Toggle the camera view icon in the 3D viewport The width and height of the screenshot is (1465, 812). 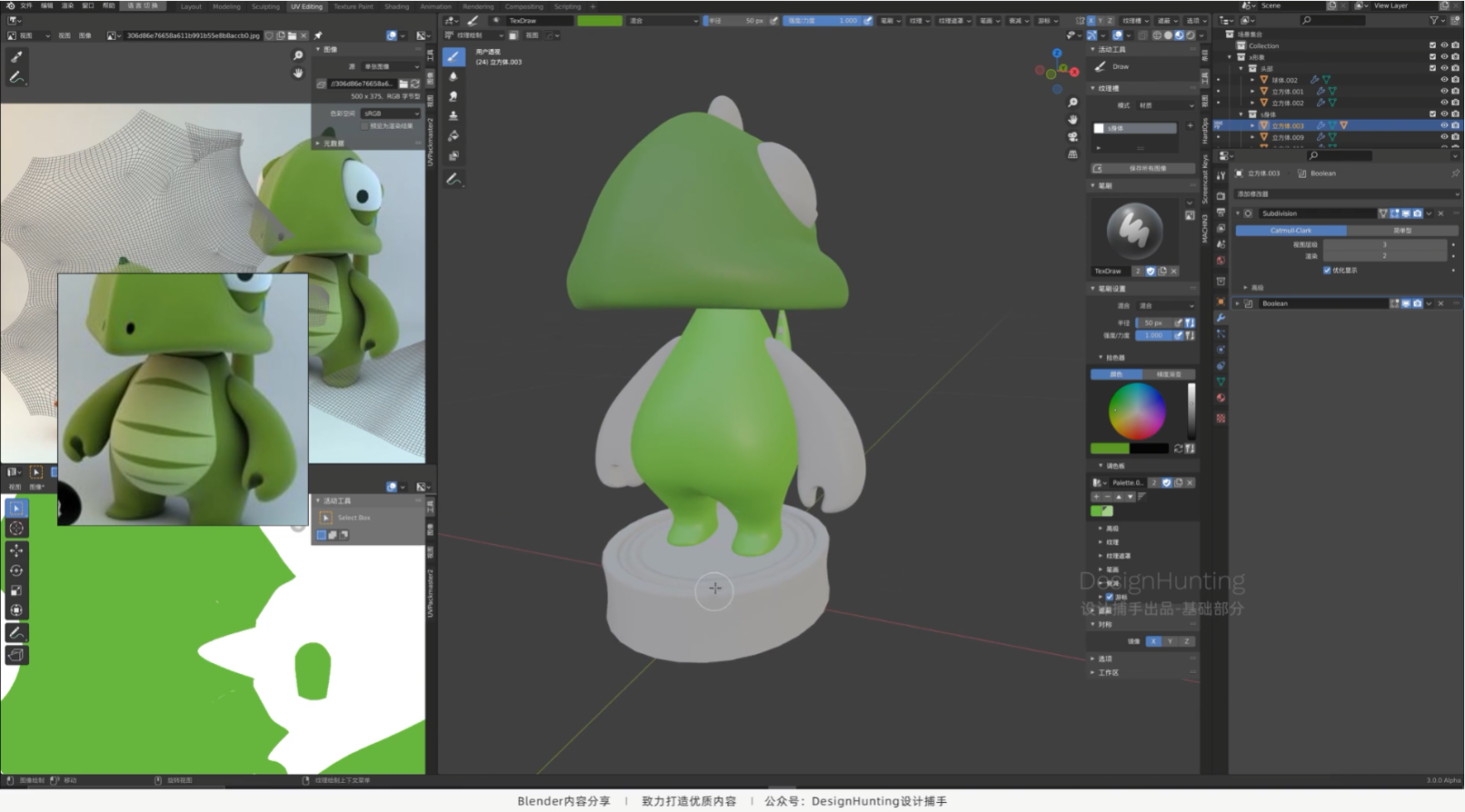(x=1072, y=136)
